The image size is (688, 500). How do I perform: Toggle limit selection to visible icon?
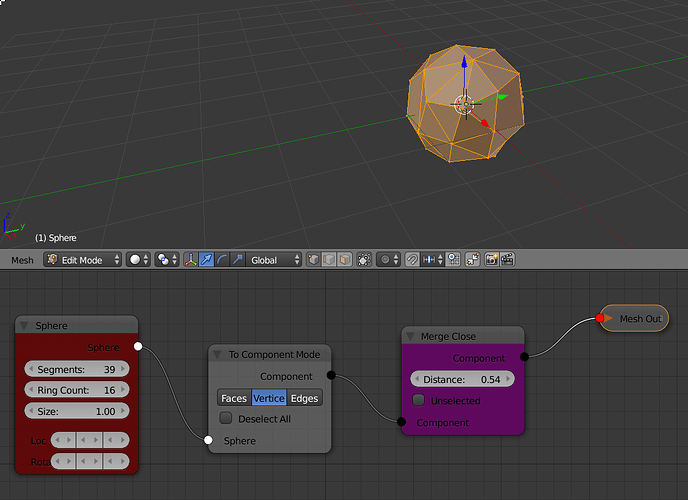[364, 260]
